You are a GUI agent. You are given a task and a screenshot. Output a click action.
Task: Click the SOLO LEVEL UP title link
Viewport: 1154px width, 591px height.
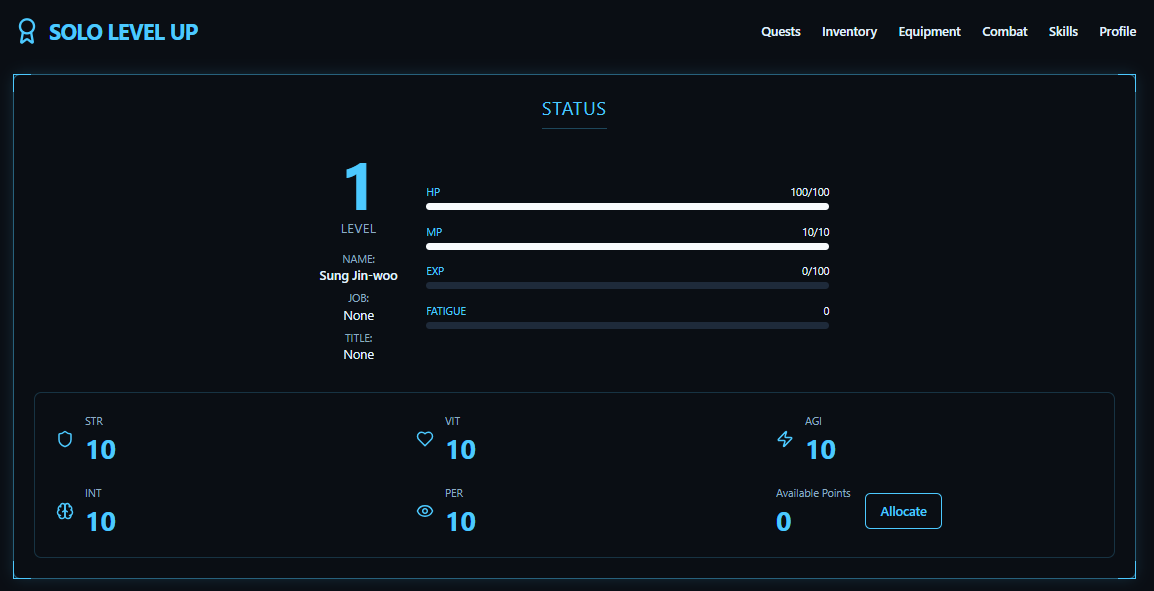pyautogui.click(x=126, y=31)
